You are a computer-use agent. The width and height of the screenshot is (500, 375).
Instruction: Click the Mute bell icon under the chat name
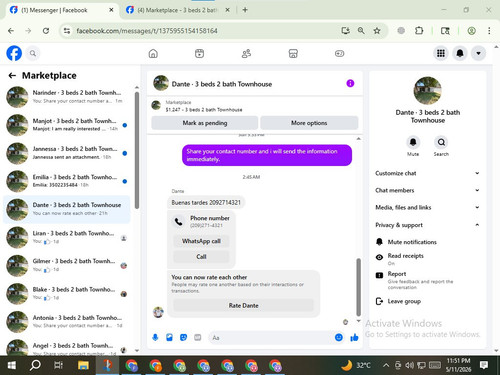[413, 142]
